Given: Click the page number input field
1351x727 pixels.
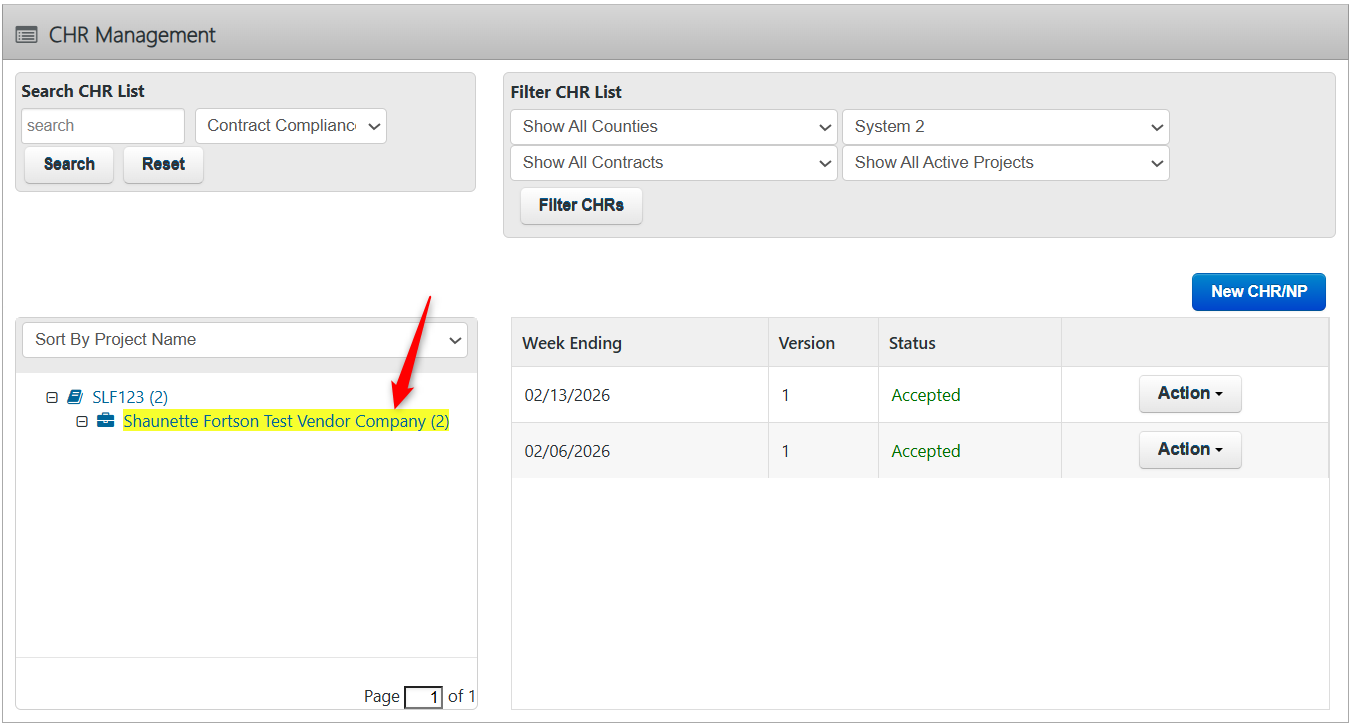Looking at the screenshot, I should point(423,697).
